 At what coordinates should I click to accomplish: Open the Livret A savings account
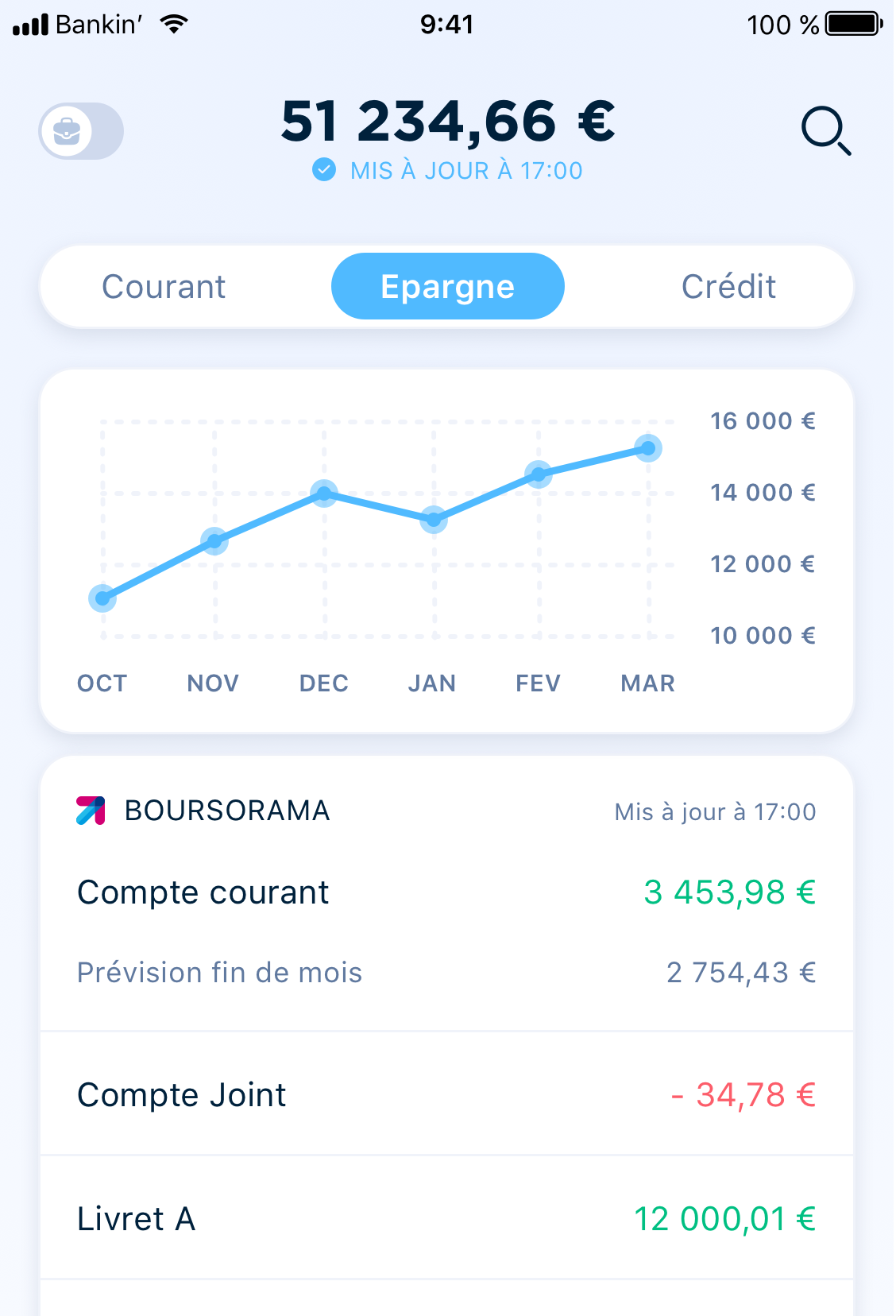pyautogui.click(x=447, y=1218)
